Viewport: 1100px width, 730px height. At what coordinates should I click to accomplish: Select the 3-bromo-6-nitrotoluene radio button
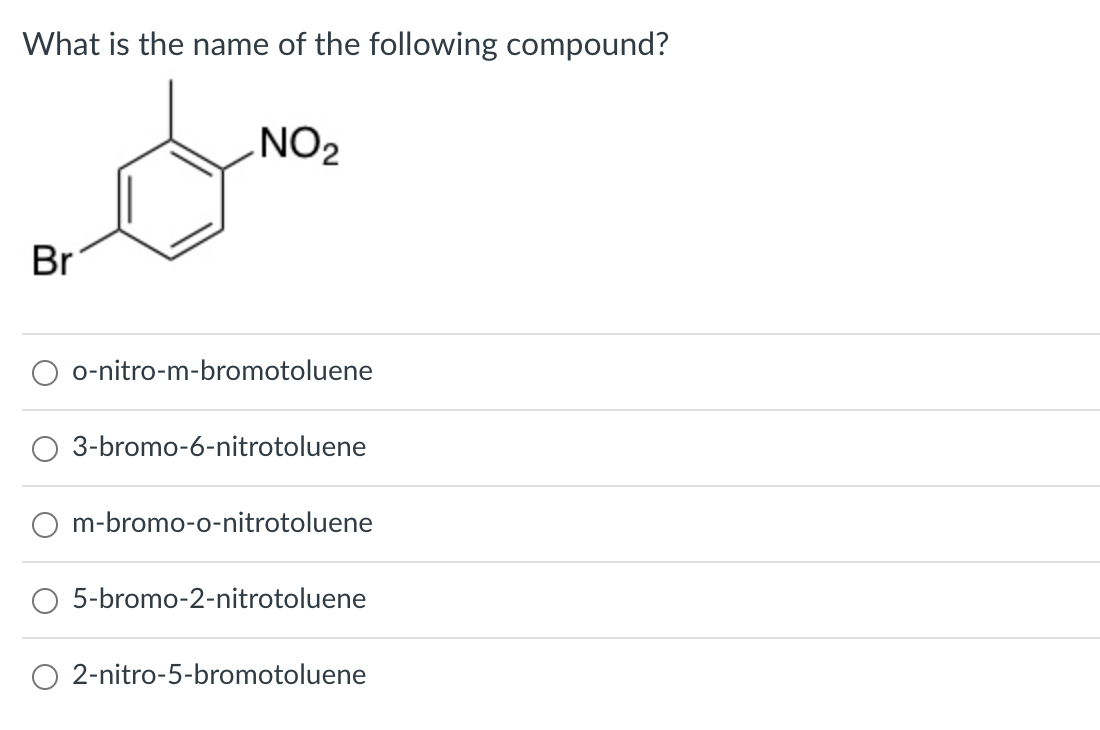coord(44,449)
